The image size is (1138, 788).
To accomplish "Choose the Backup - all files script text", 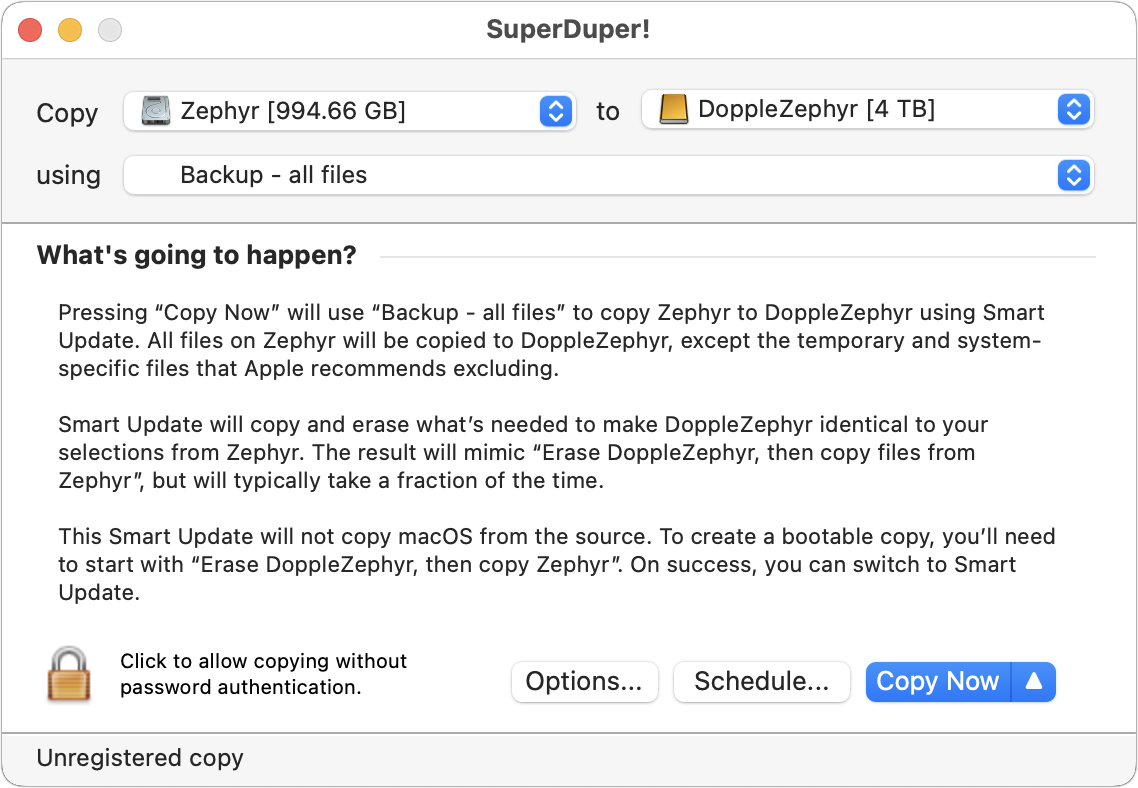I will coord(274,175).
